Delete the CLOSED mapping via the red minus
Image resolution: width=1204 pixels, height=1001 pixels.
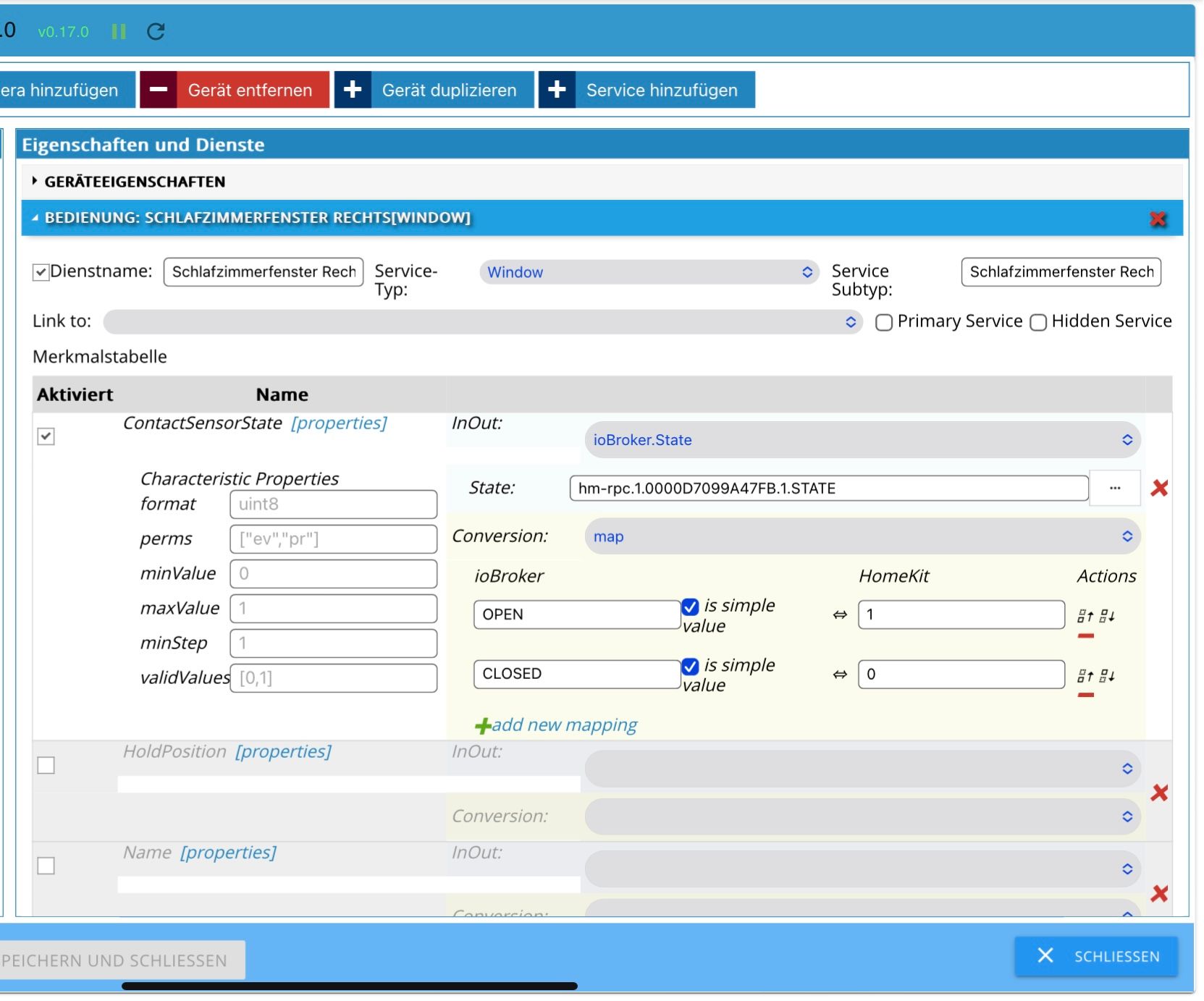coord(1085,695)
